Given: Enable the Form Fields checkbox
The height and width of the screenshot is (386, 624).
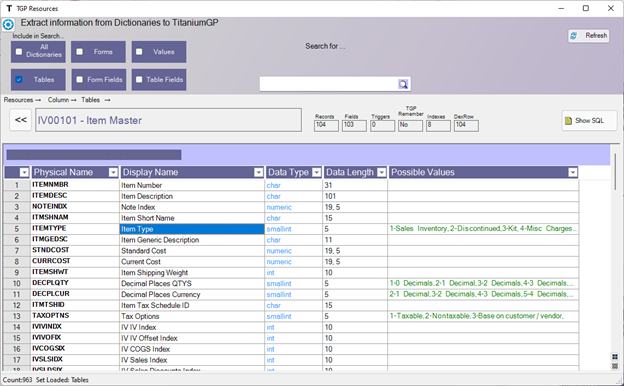Looking at the screenshot, I should [x=80, y=80].
